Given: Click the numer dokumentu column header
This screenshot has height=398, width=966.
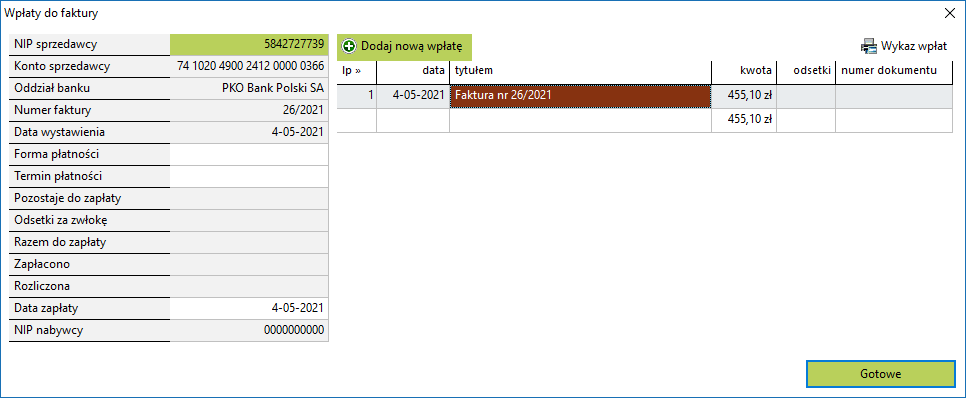Looking at the screenshot, I should point(894,71).
